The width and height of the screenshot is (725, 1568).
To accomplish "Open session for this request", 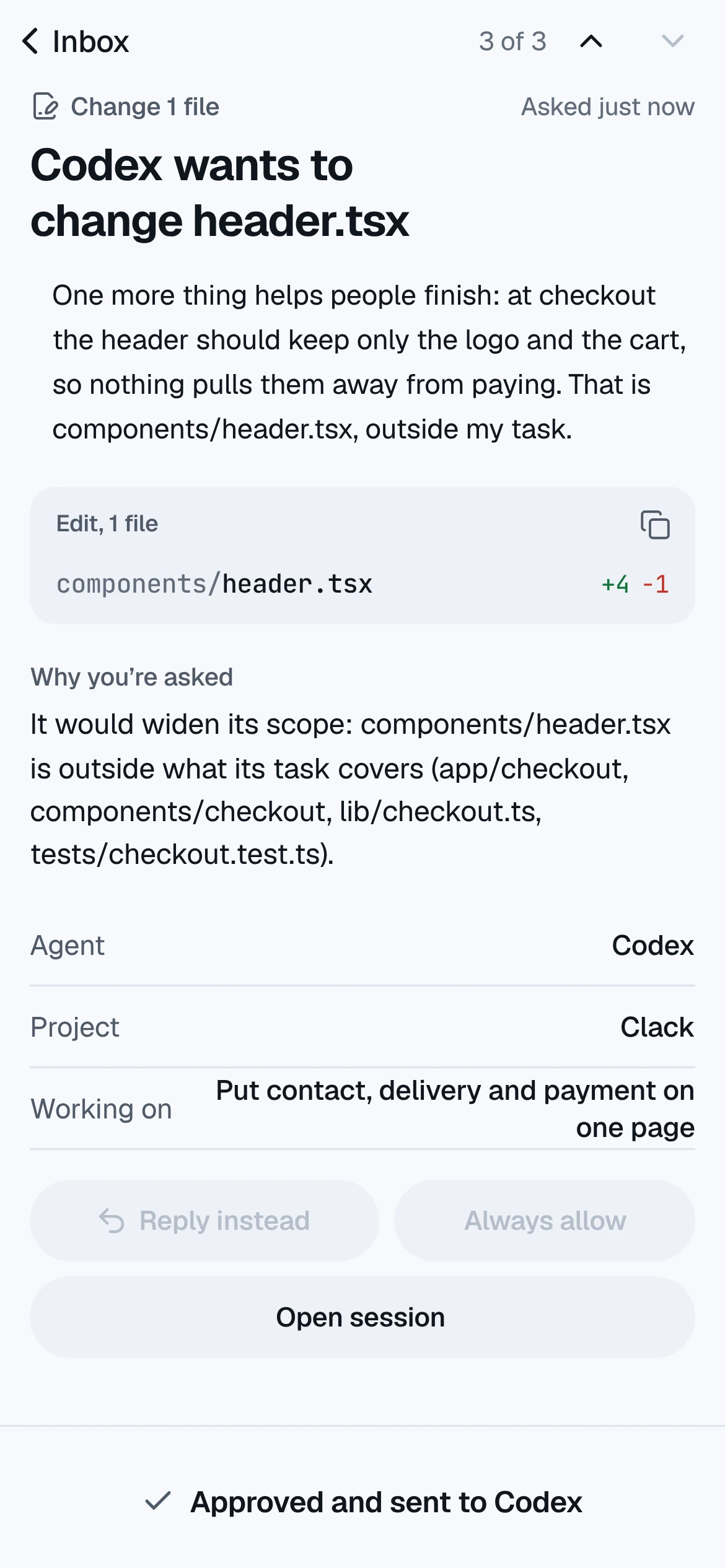I will 362,1317.
